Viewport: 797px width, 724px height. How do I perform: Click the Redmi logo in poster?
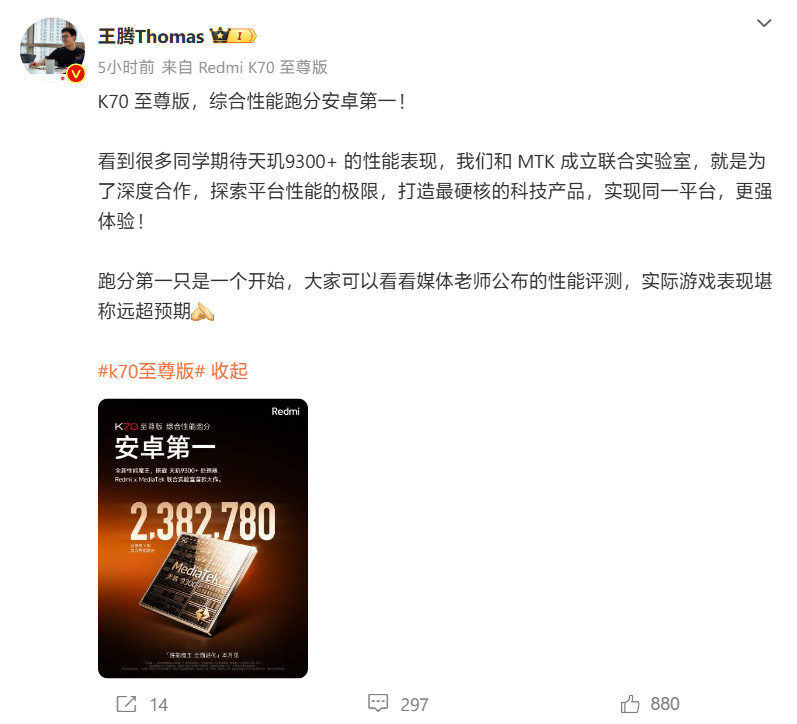coord(285,411)
